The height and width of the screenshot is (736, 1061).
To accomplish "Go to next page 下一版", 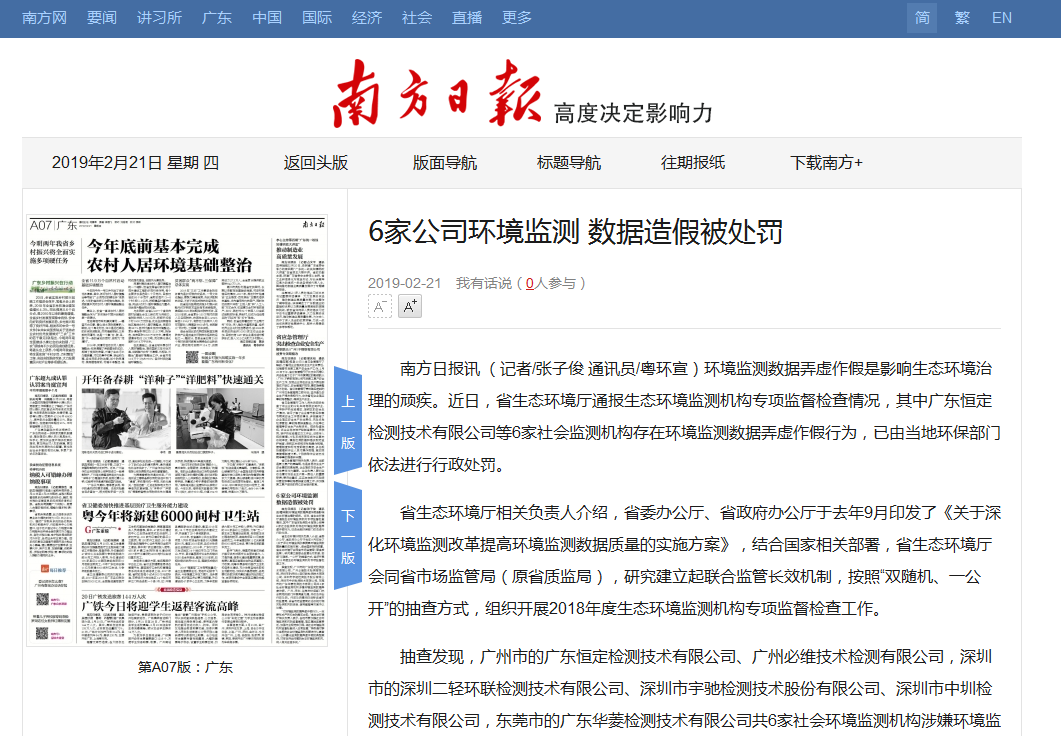I will (x=348, y=536).
